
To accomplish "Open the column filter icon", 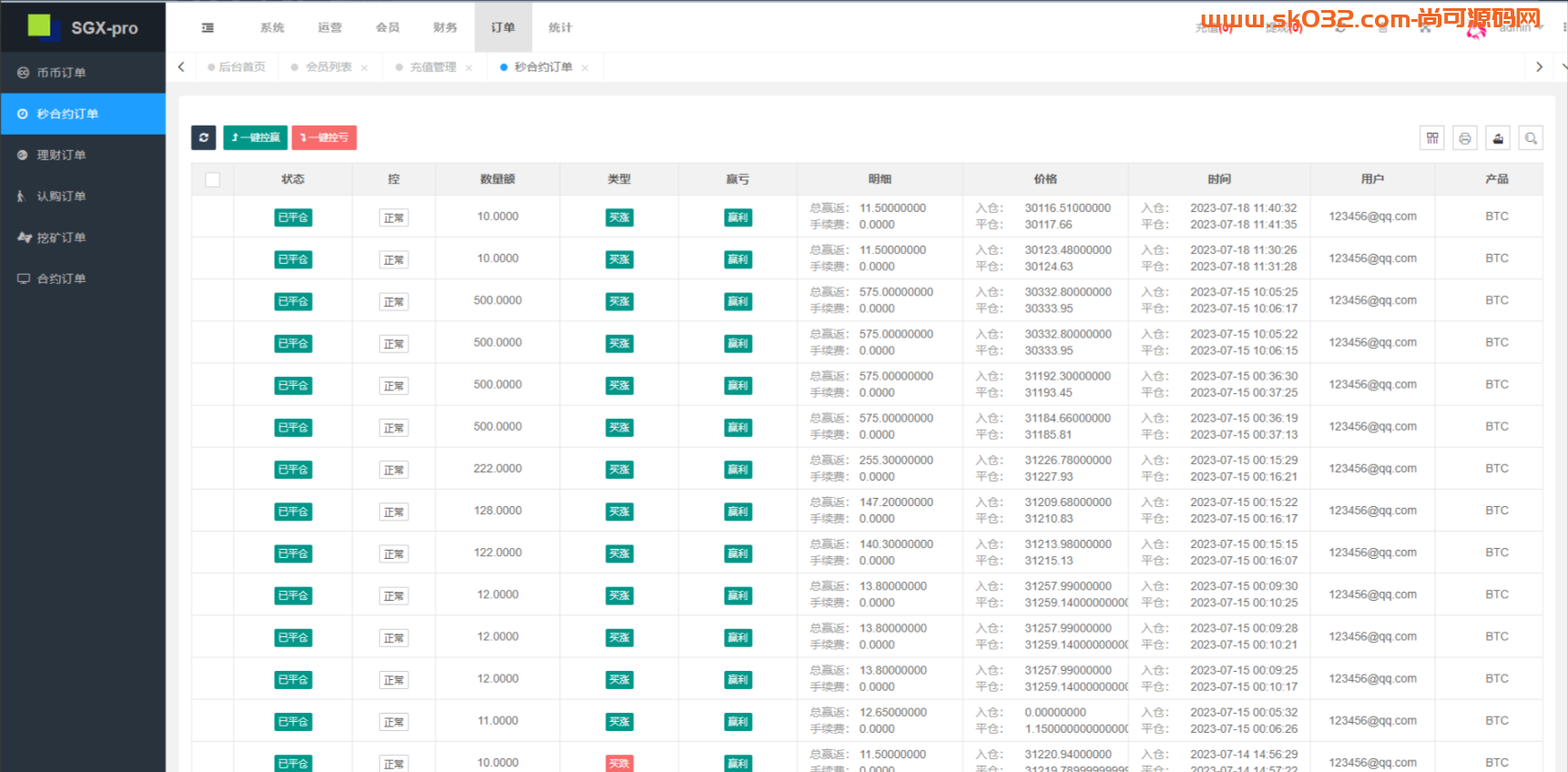I will pyautogui.click(x=1432, y=138).
